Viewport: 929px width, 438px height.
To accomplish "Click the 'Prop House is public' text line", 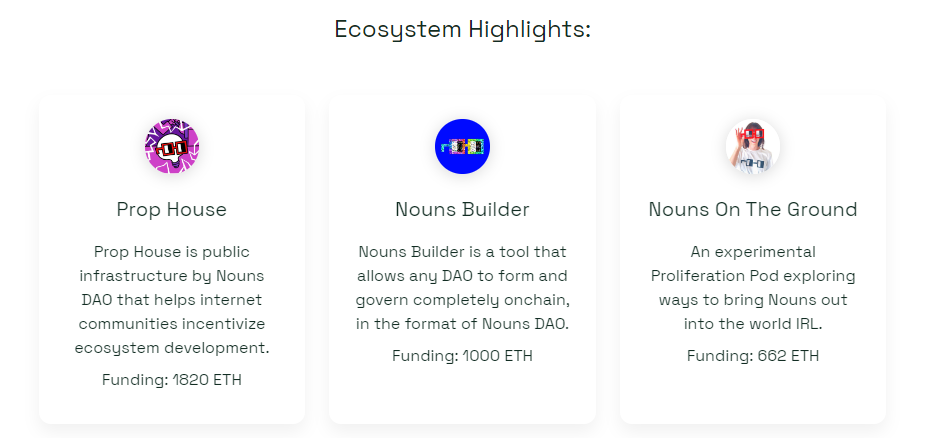I will click(172, 252).
